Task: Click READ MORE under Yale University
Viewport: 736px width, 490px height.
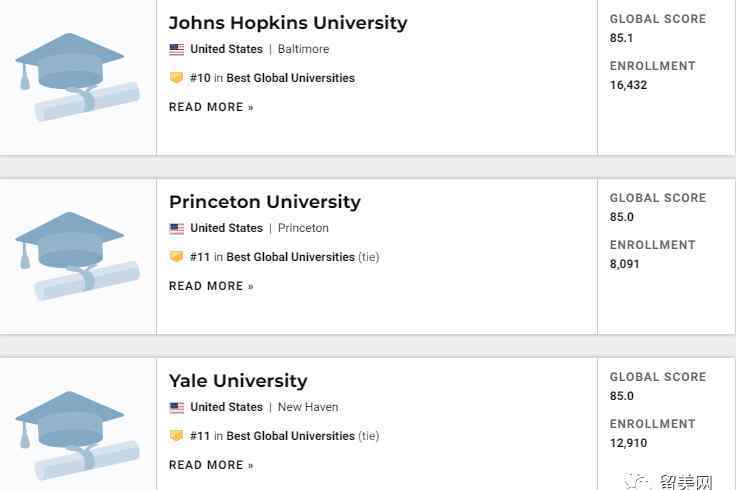Action: (x=211, y=465)
